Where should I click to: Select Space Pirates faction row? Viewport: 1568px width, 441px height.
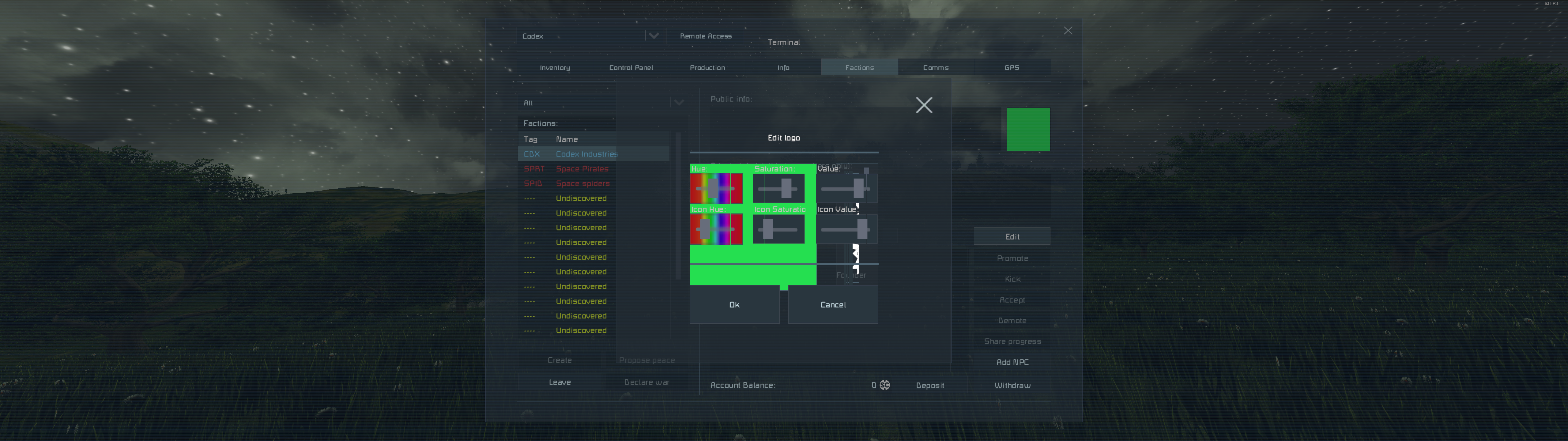coord(581,169)
